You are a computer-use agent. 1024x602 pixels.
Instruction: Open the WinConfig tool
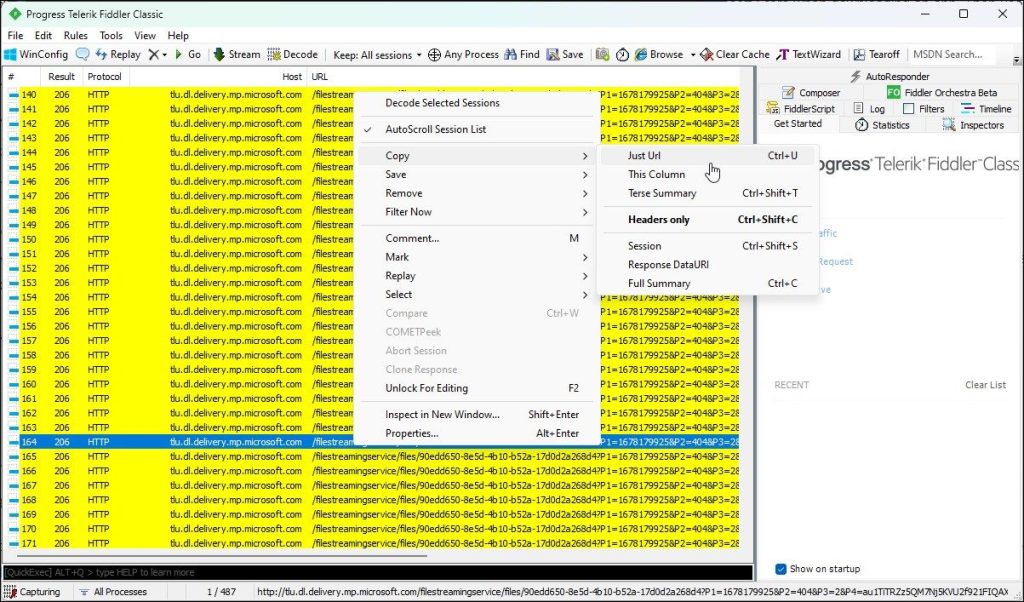click(x=35, y=54)
